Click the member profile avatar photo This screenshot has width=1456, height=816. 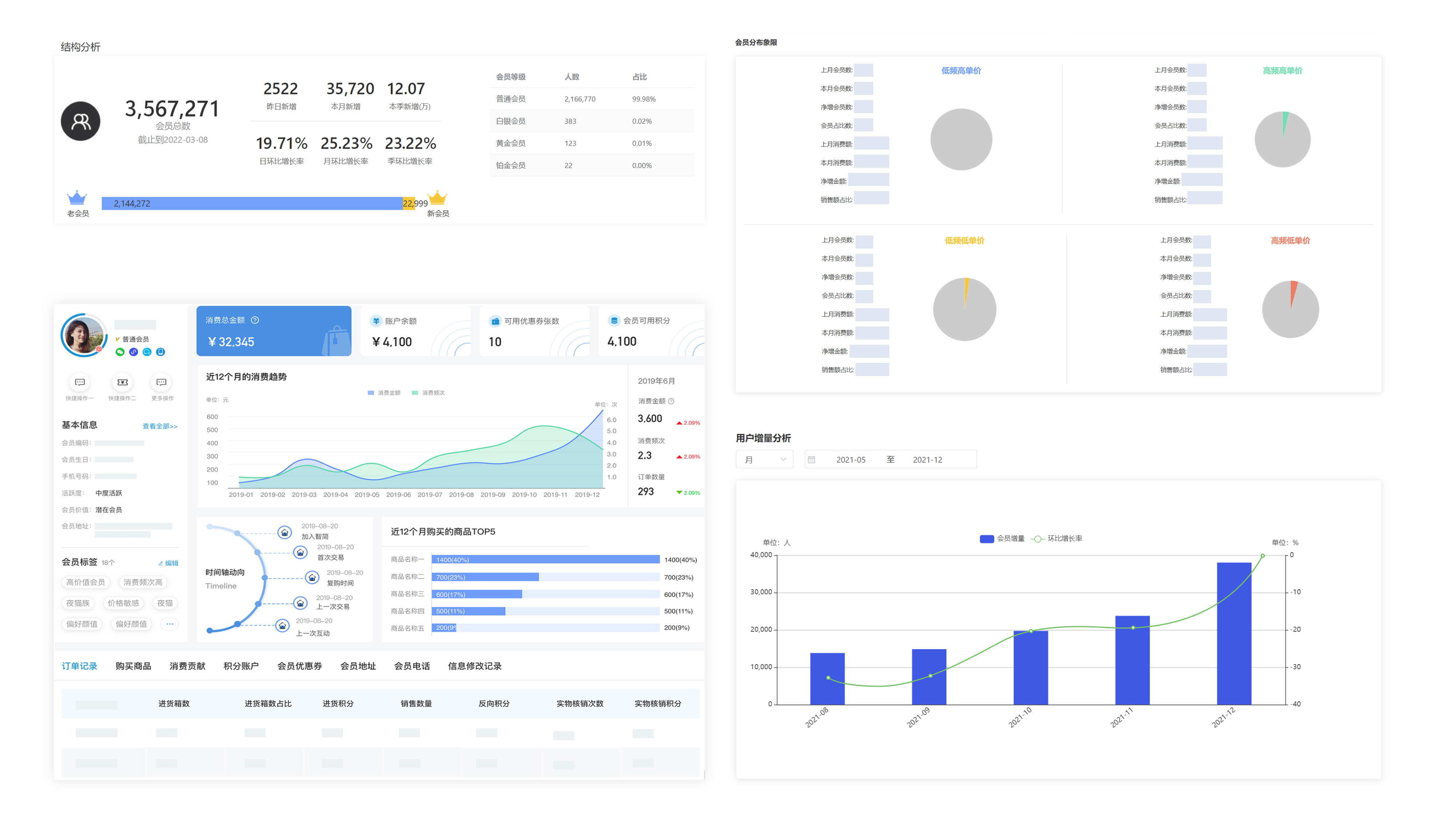84,335
